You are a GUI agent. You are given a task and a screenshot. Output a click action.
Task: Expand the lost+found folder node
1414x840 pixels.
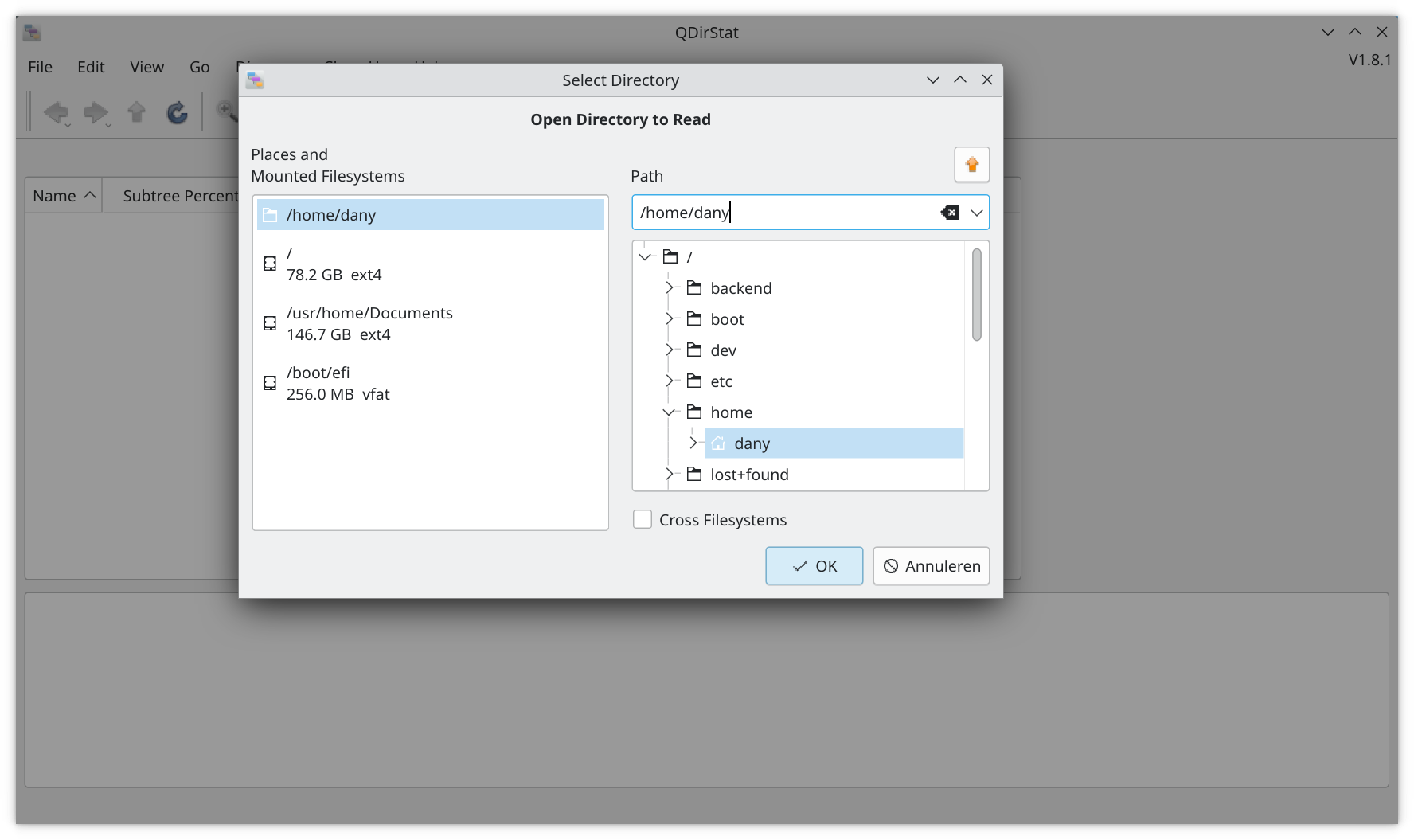tap(670, 474)
